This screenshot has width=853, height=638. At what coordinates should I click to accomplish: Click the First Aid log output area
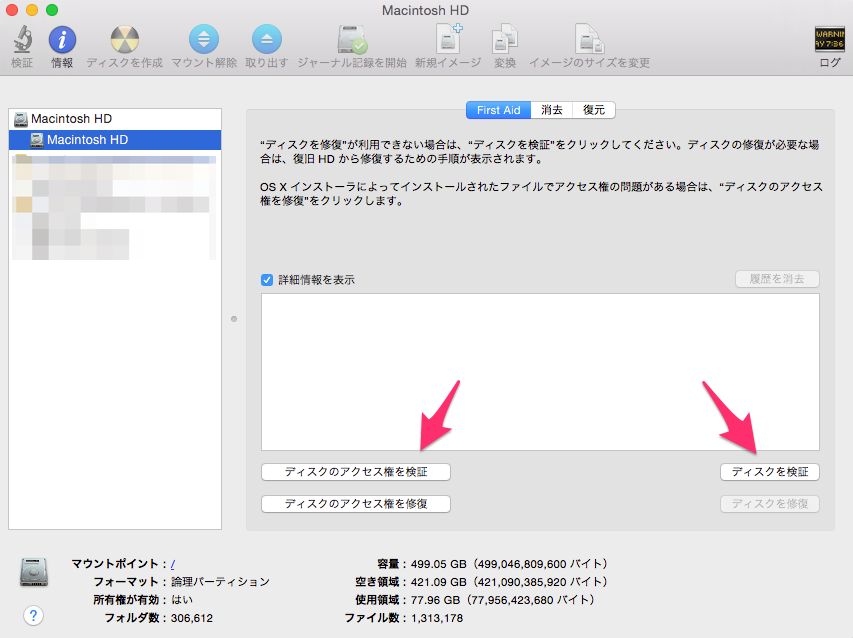(x=540, y=372)
